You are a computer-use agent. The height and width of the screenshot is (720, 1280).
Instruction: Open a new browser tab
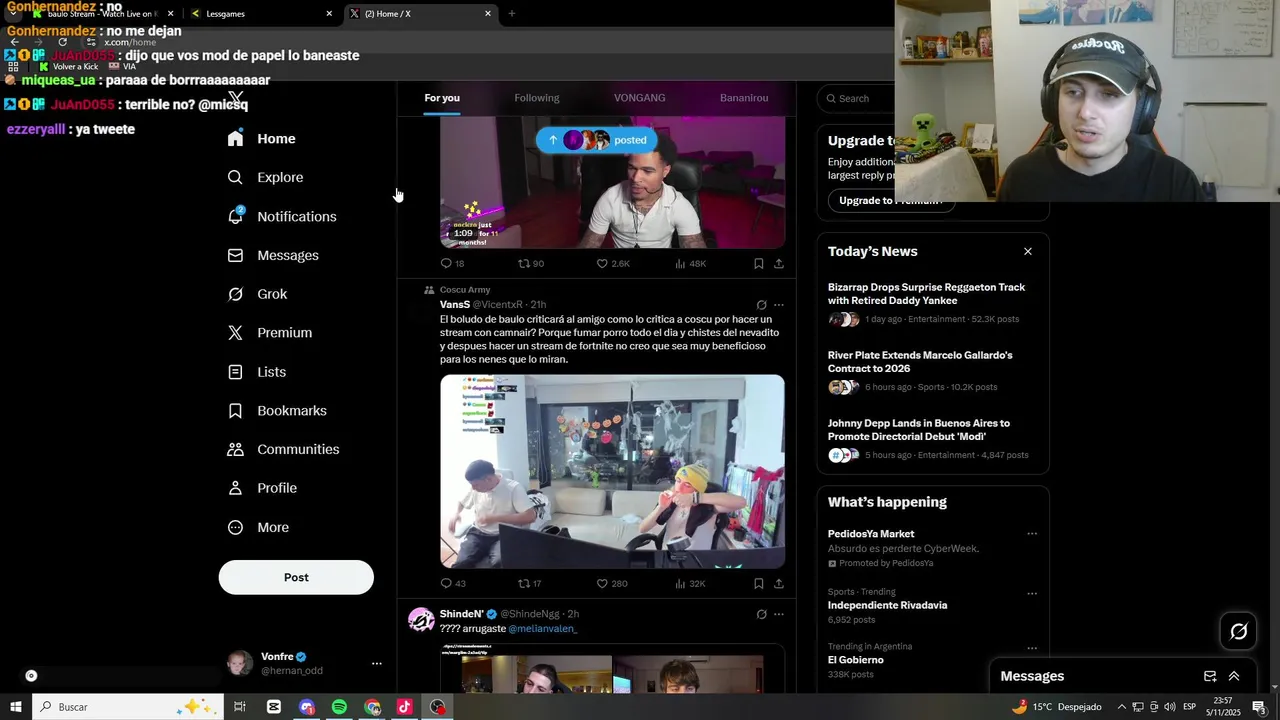(512, 13)
